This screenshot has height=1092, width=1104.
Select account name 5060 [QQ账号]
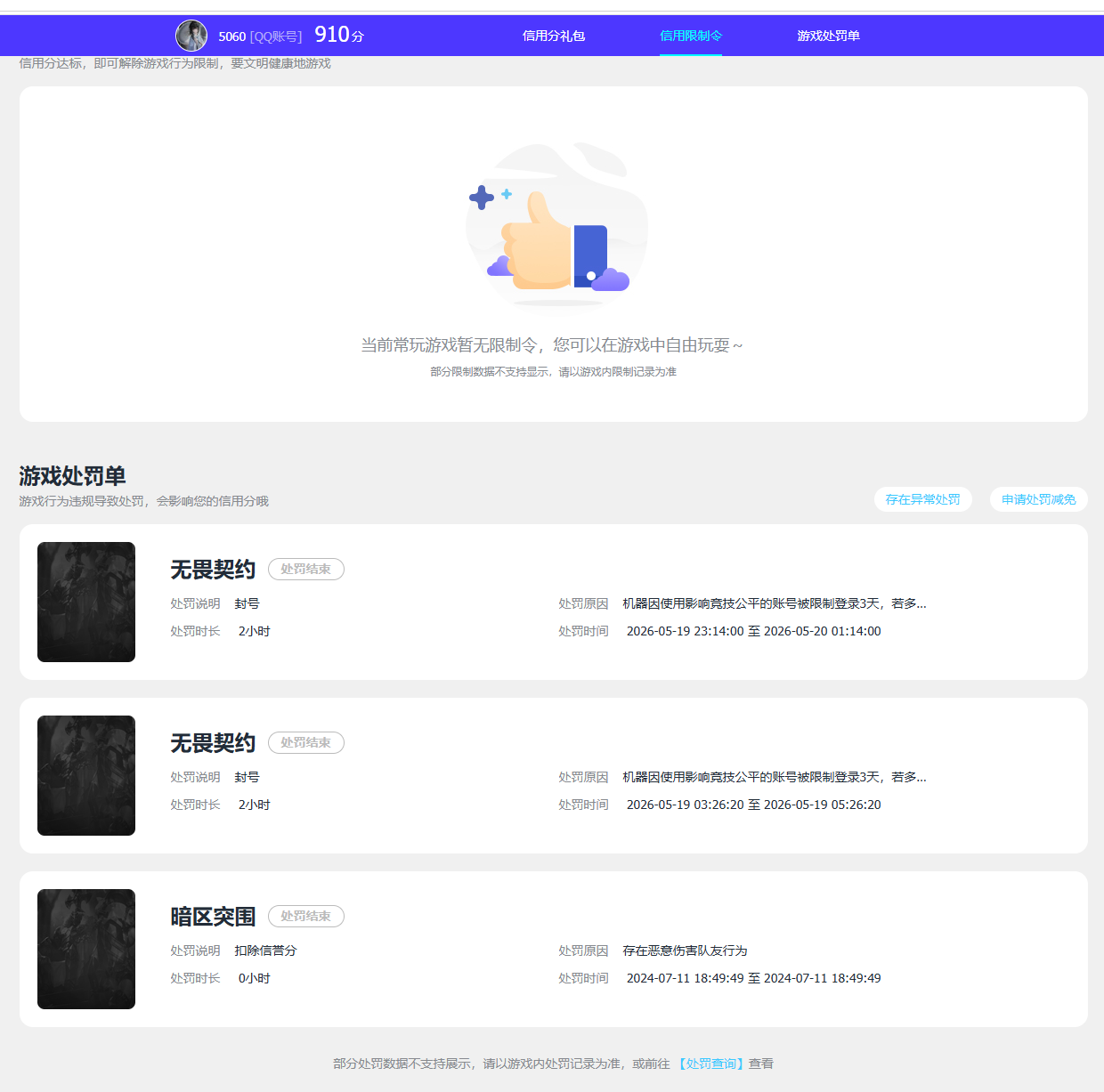click(x=260, y=36)
